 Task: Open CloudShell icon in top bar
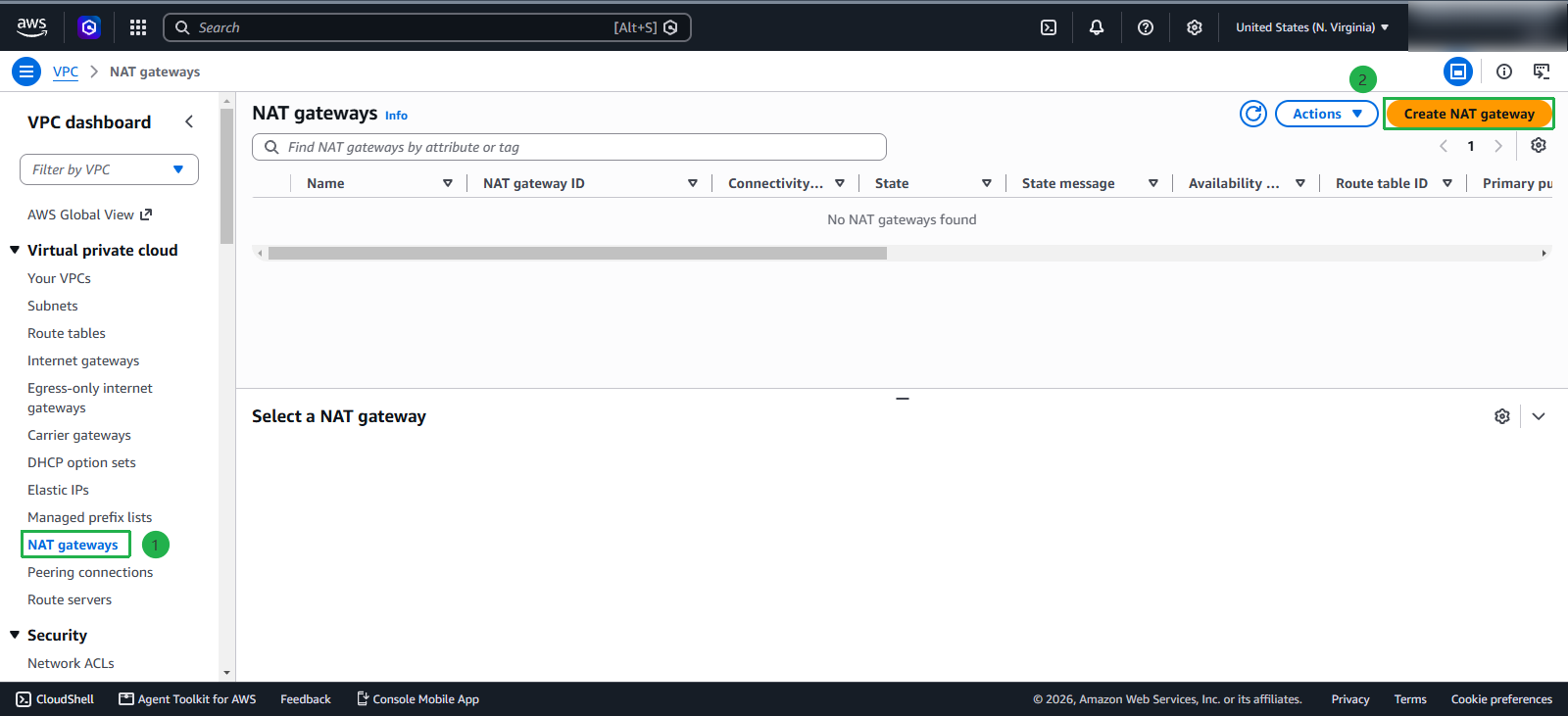pyautogui.click(x=1049, y=27)
